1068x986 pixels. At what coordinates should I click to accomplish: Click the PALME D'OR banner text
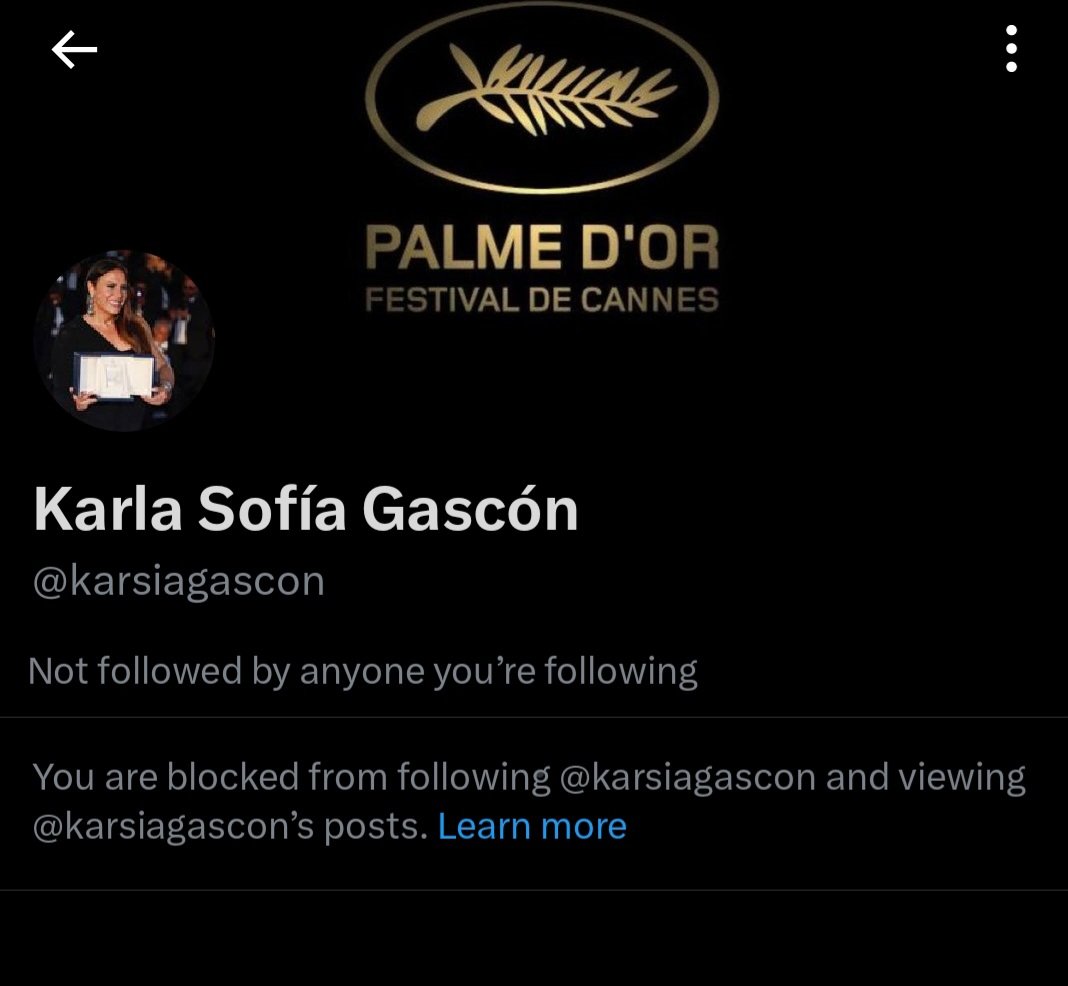(x=542, y=246)
